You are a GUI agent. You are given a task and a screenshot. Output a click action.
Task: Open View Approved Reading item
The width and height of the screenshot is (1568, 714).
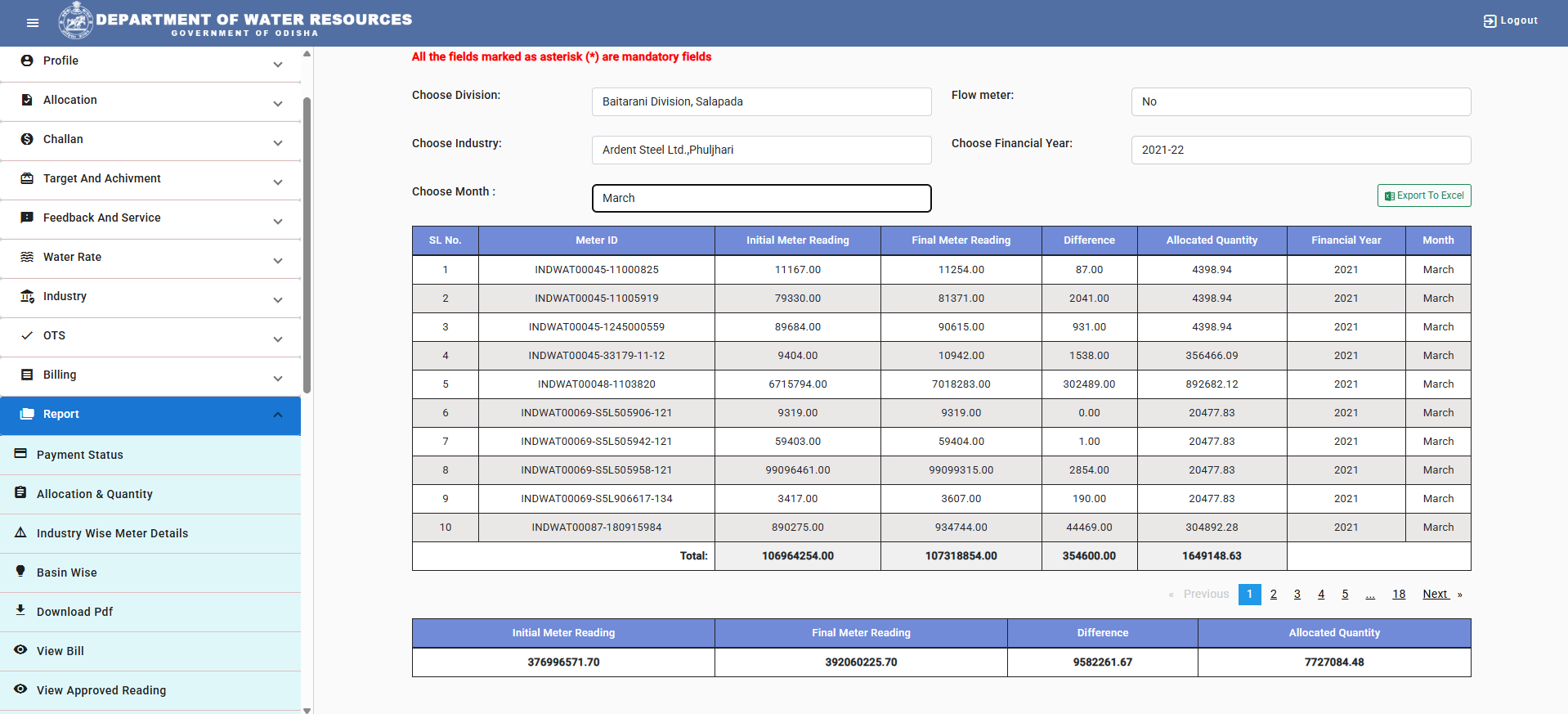pos(150,690)
